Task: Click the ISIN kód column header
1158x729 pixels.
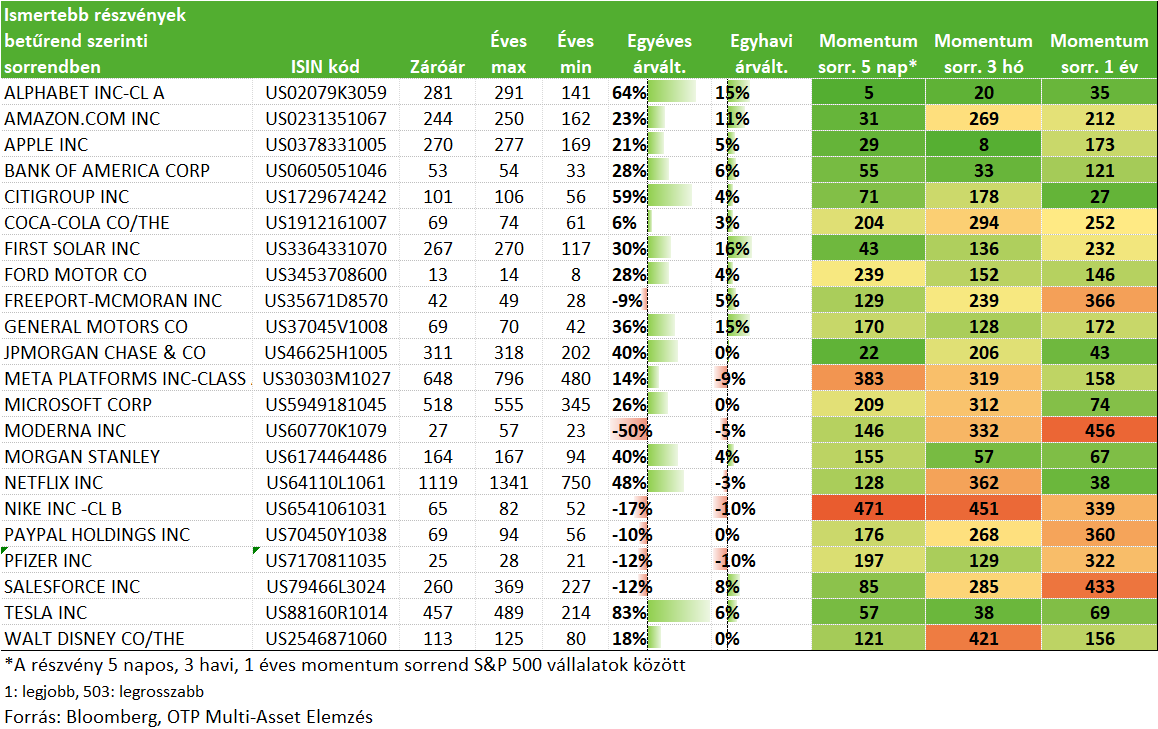Action: (x=325, y=66)
